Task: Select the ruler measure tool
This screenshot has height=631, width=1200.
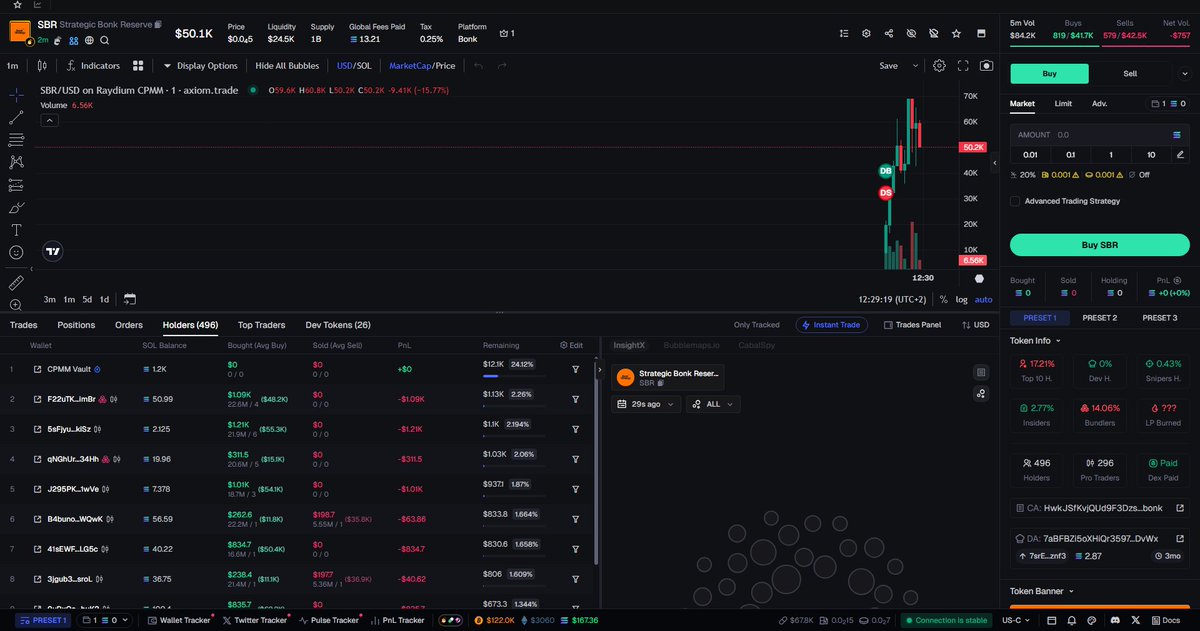Action: click(x=17, y=283)
